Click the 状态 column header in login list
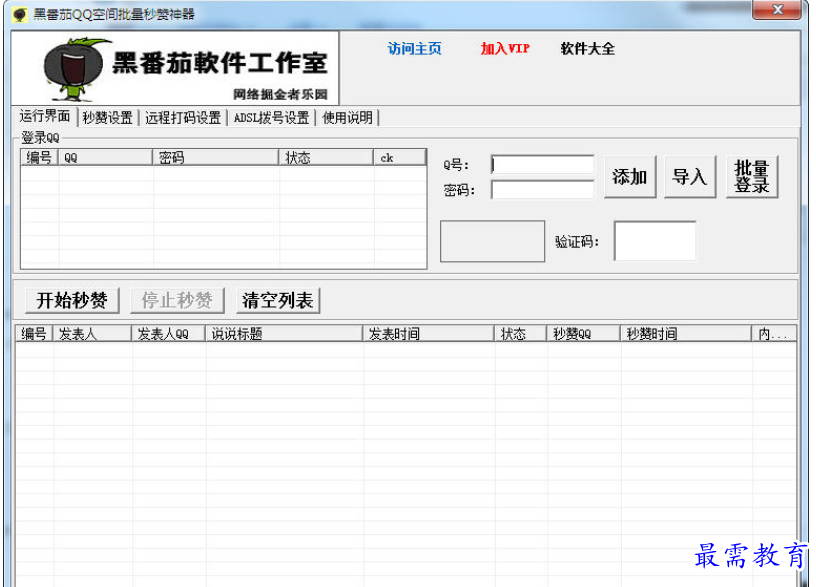Screen dimensions: 816x587 click(x=326, y=157)
